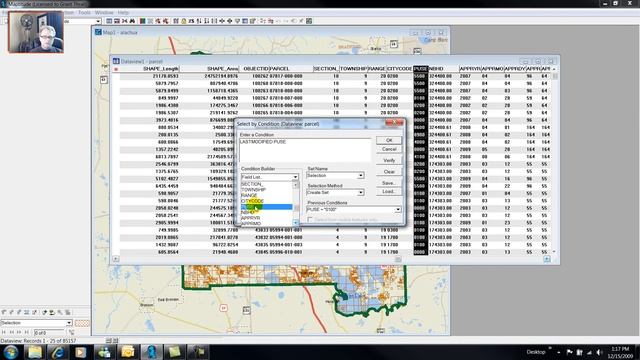The width and height of the screenshot is (640, 360).
Task: Click the settings icon right of record counter
Action: [72, 332]
